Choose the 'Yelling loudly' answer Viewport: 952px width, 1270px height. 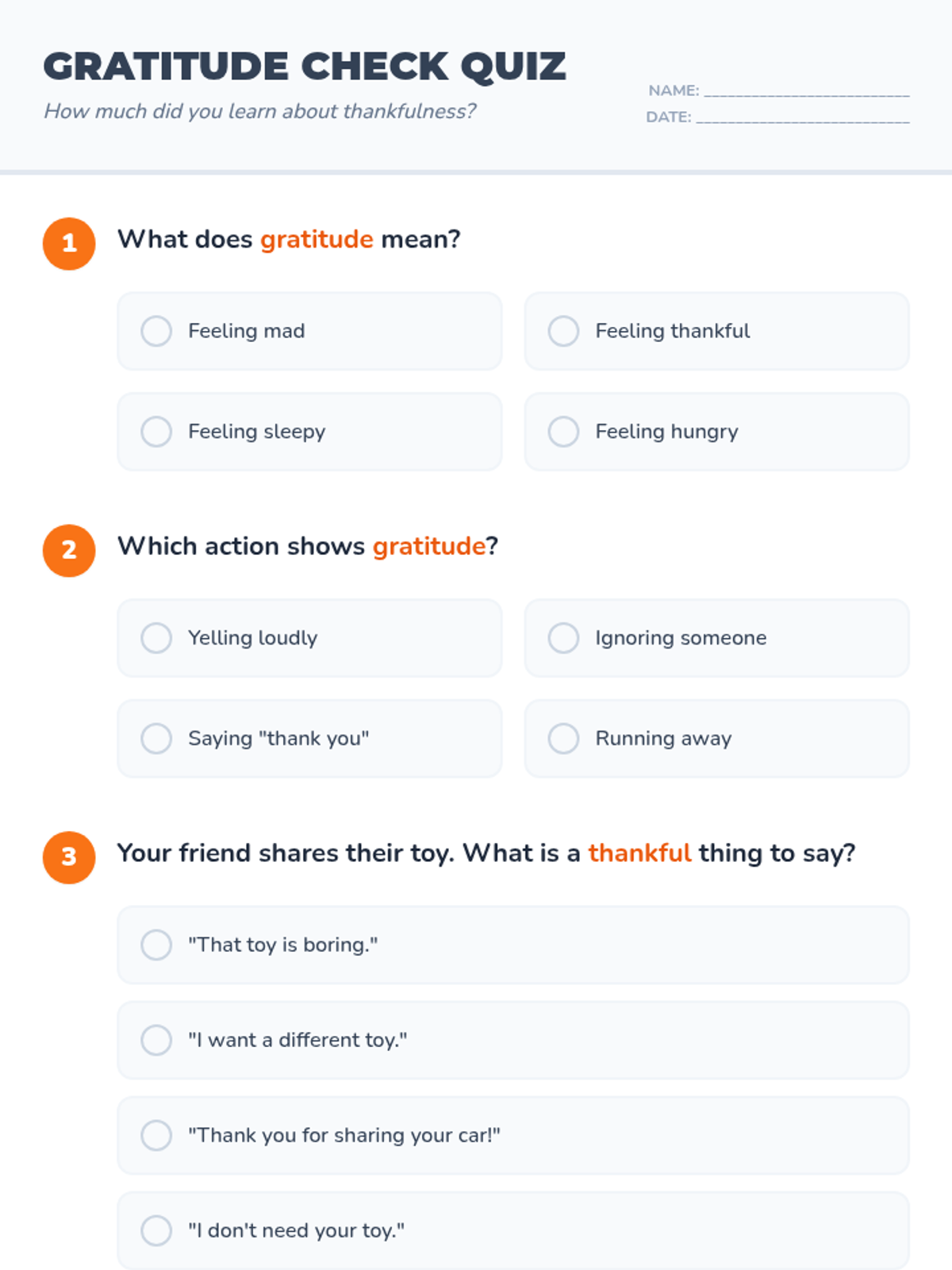coord(309,638)
